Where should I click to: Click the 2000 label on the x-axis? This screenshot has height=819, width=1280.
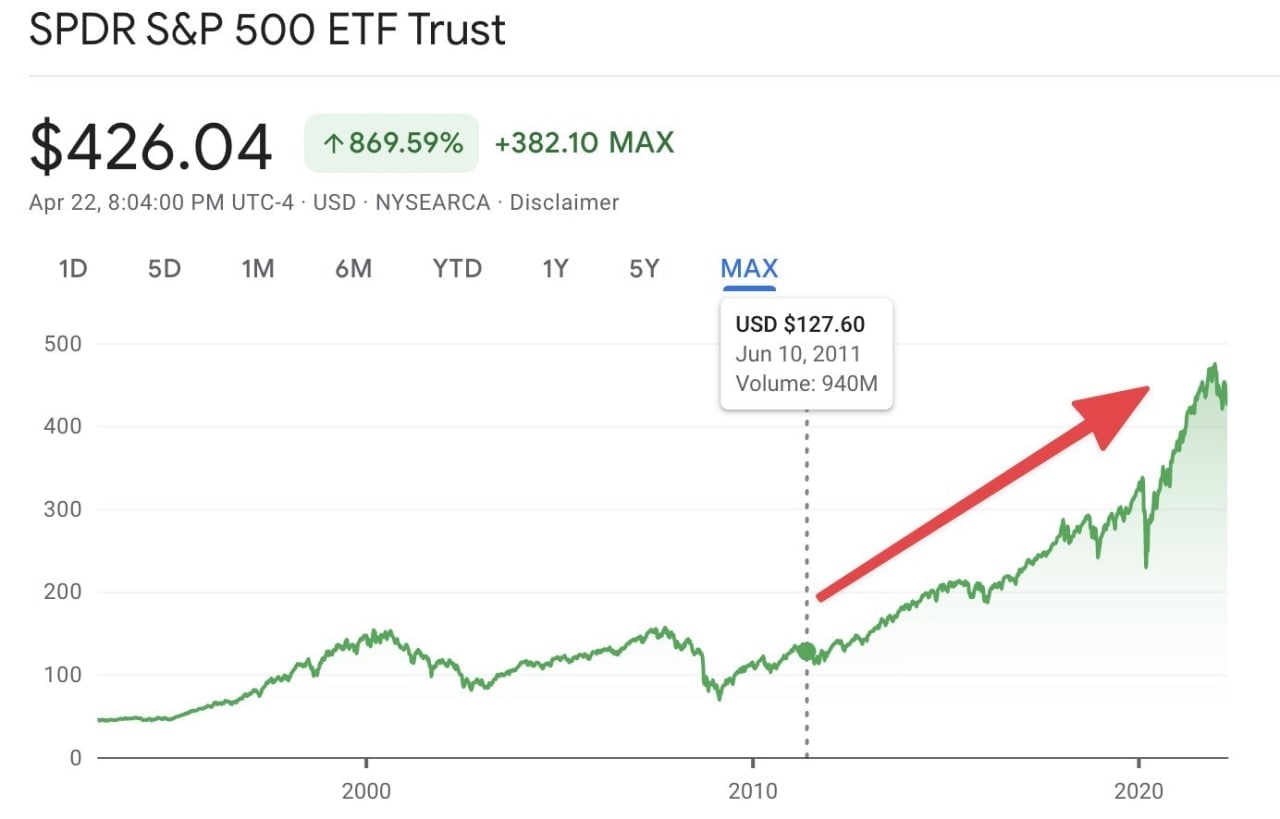[366, 791]
